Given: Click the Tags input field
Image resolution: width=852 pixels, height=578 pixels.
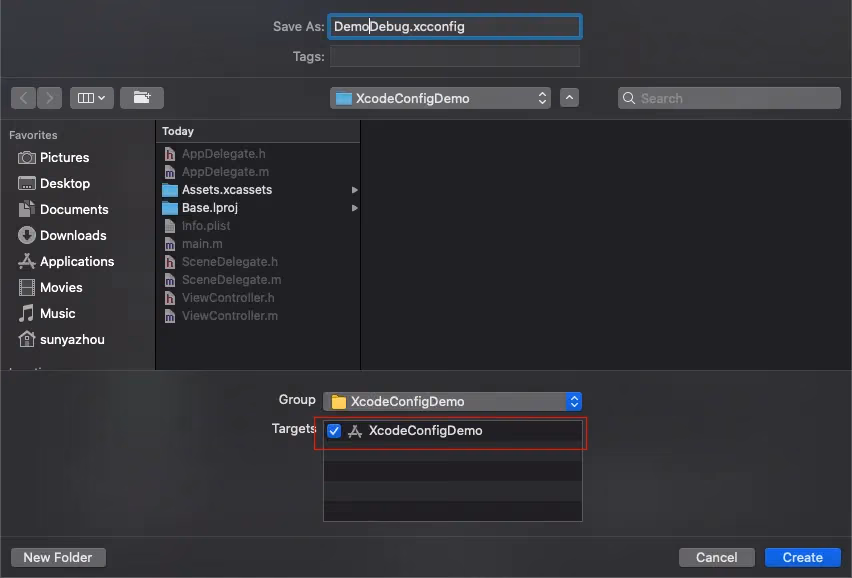Looking at the screenshot, I should (x=454, y=57).
